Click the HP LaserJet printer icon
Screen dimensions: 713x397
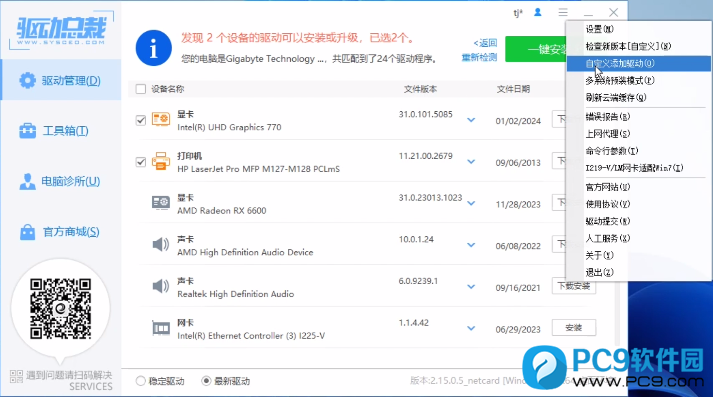[161, 162]
